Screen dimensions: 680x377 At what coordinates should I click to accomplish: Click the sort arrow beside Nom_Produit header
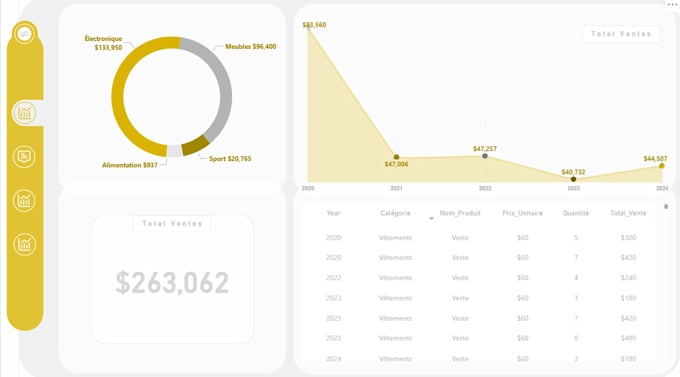[x=432, y=218]
